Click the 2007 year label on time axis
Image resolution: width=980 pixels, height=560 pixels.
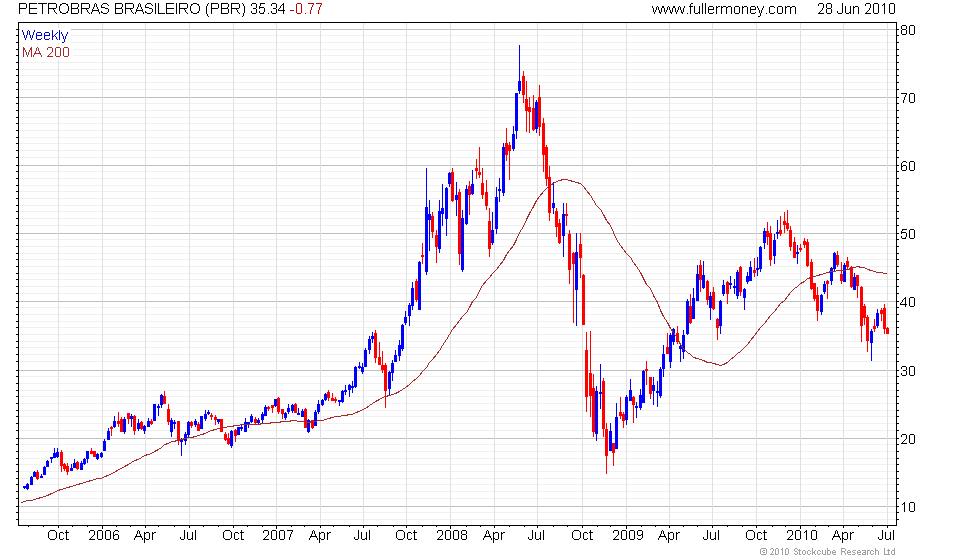click(x=278, y=536)
